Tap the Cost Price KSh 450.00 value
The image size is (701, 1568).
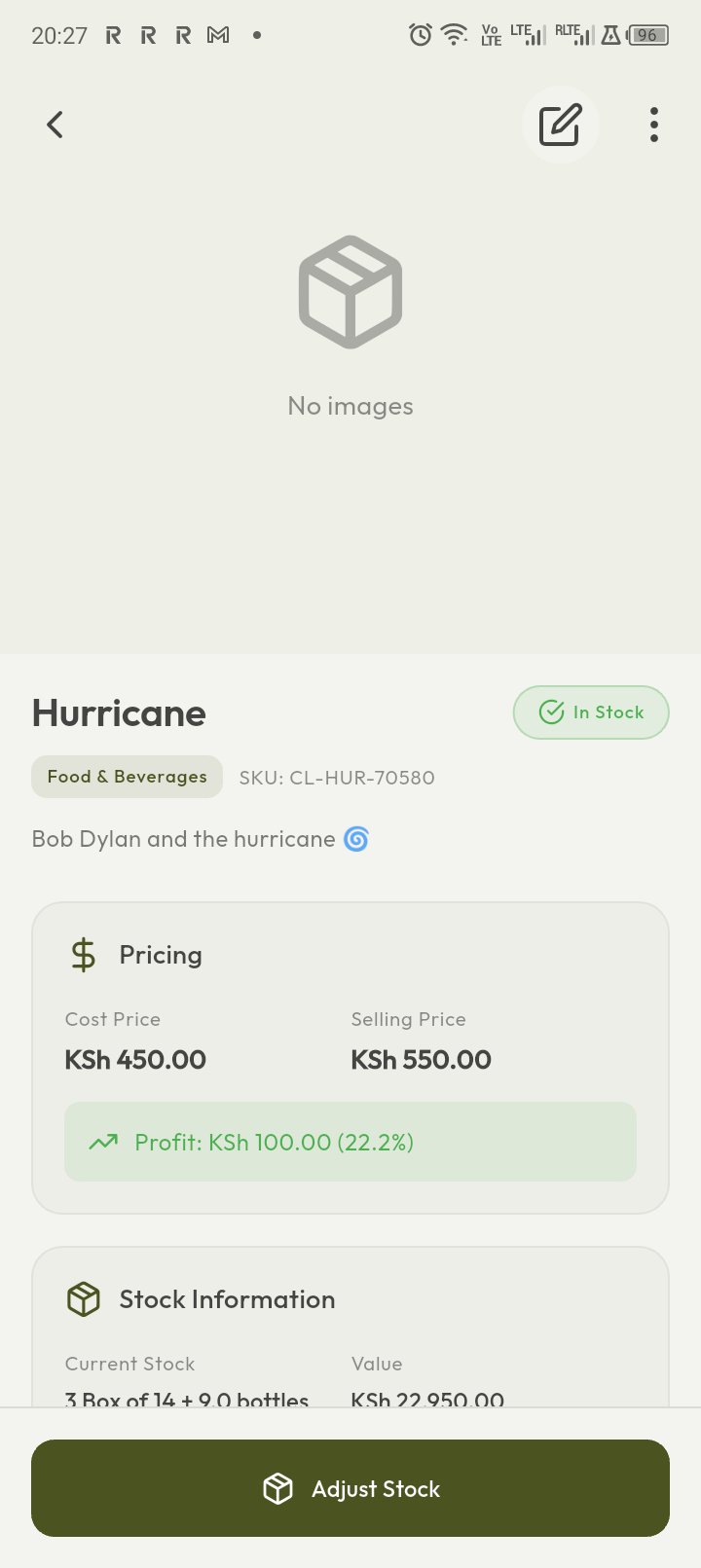pyautogui.click(x=135, y=1059)
